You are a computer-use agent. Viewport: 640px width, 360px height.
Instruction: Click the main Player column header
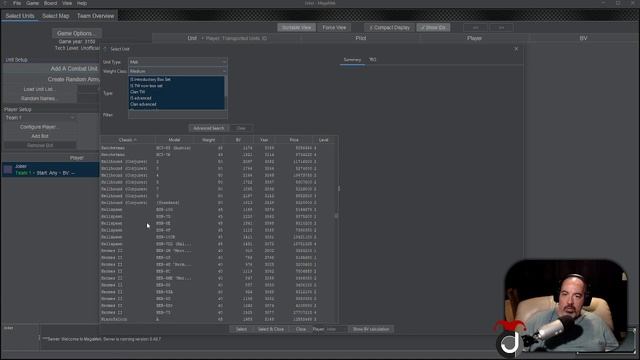[474, 38]
